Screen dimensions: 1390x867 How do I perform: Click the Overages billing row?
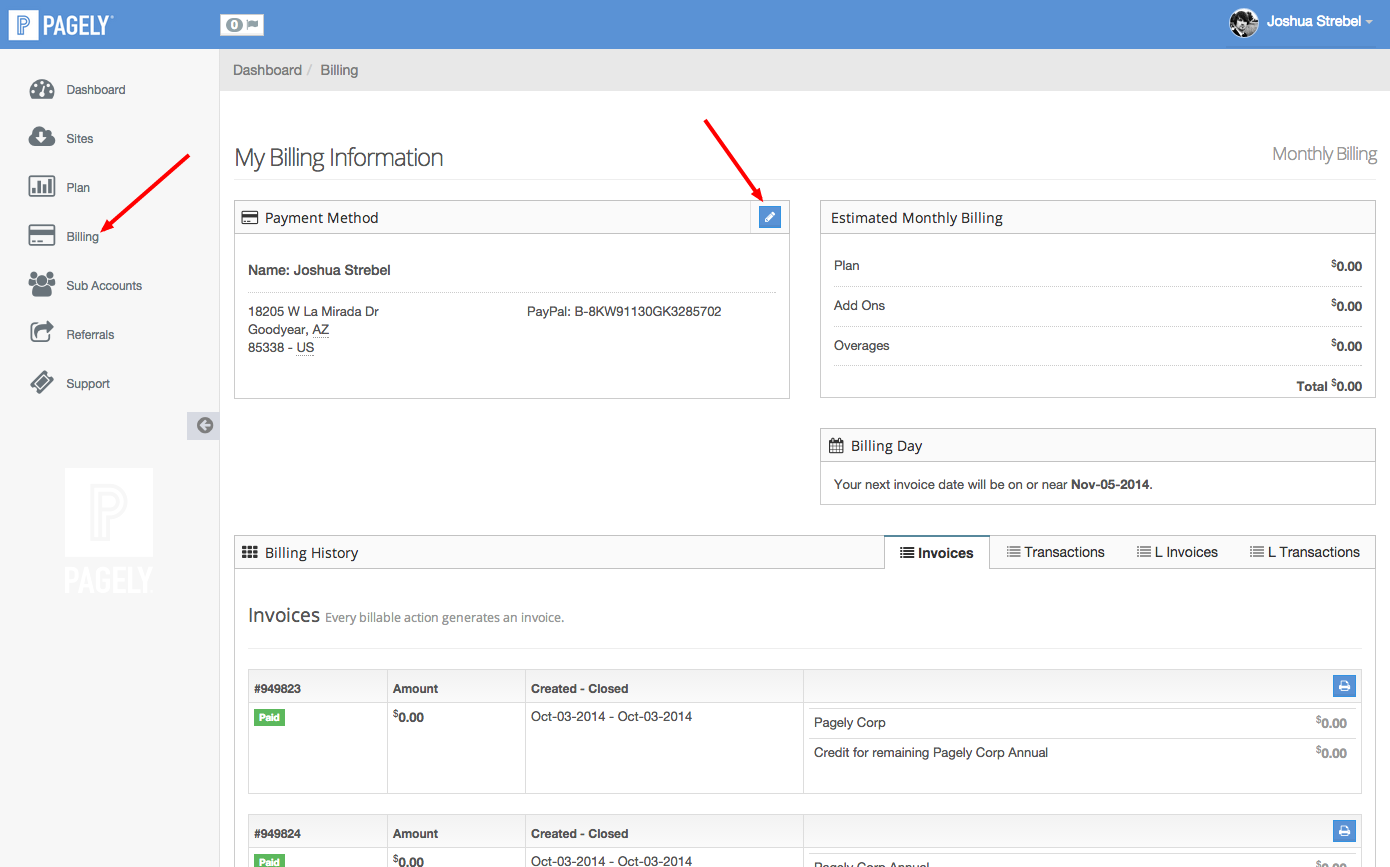point(1098,346)
